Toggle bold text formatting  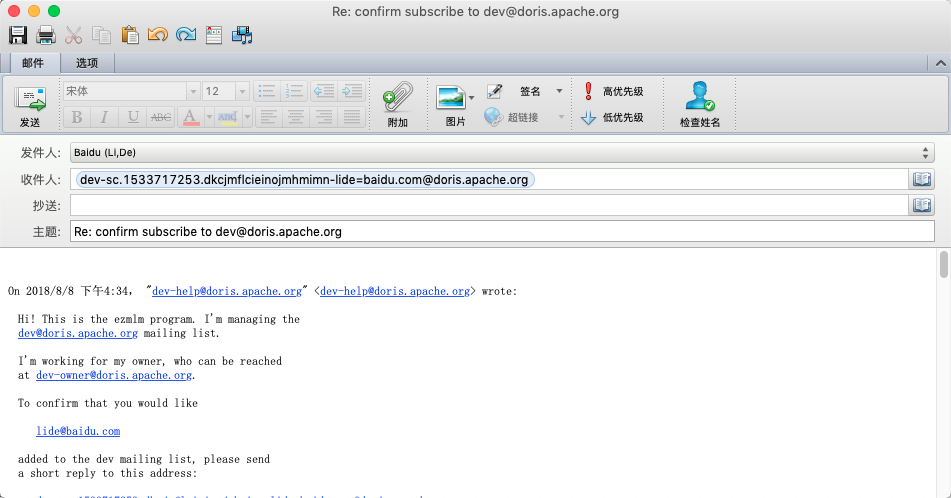(77, 117)
